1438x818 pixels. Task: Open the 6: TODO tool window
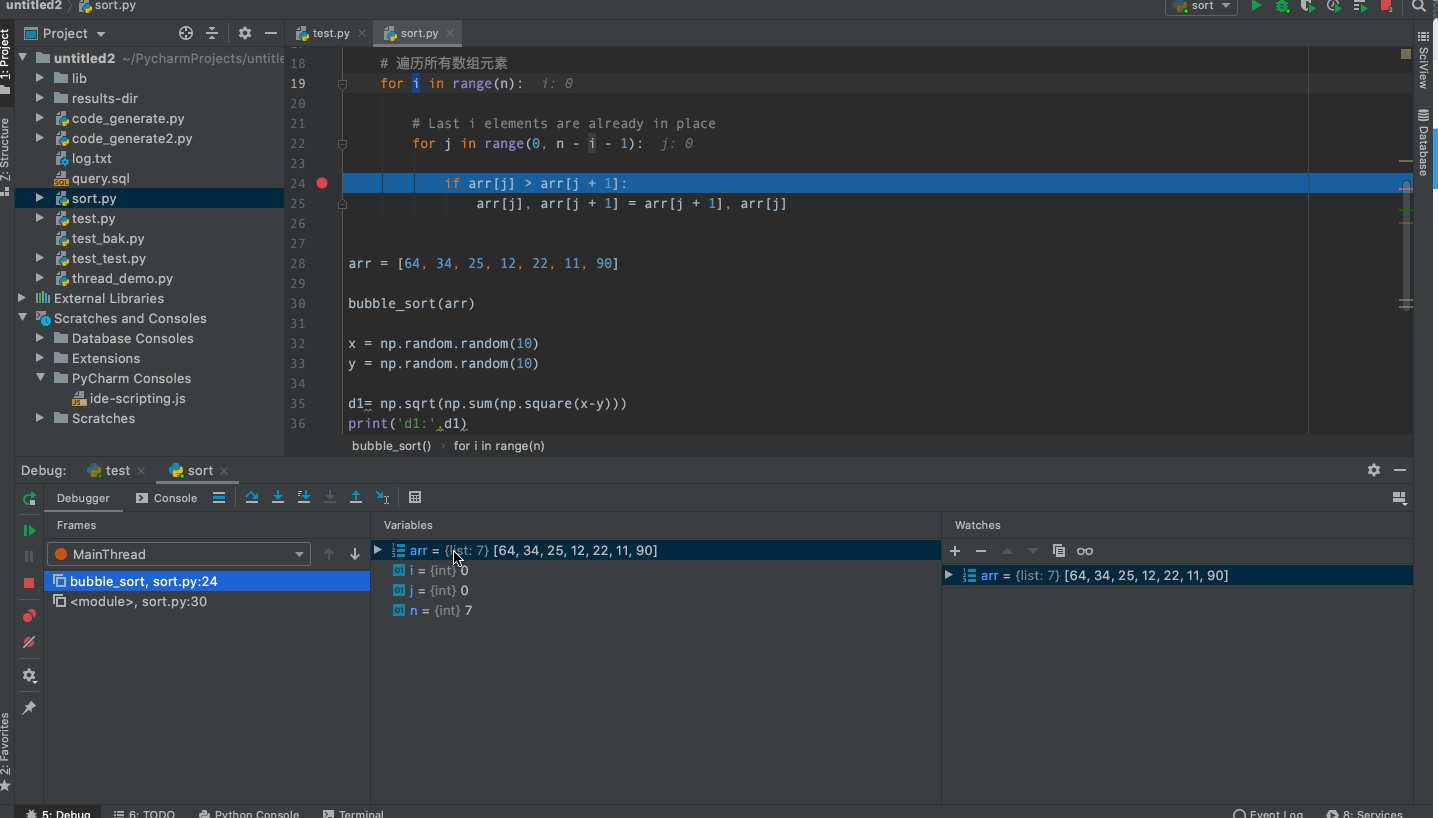click(x=145, y=813)
